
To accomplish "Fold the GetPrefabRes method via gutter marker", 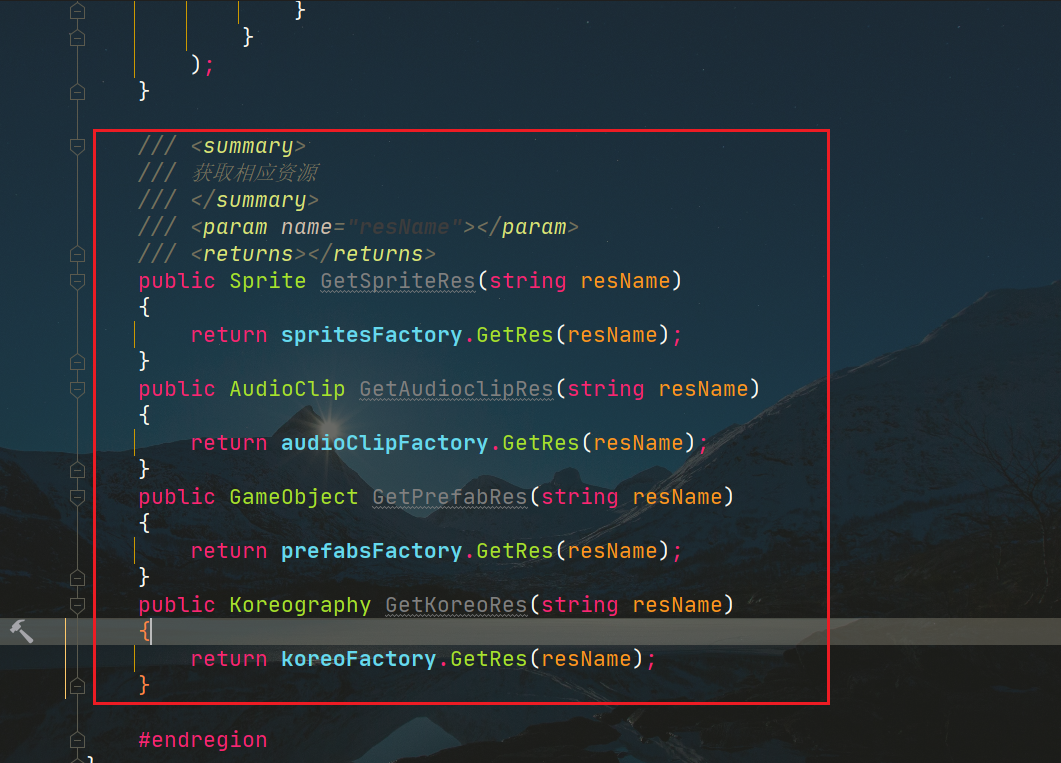I will 77,497.
